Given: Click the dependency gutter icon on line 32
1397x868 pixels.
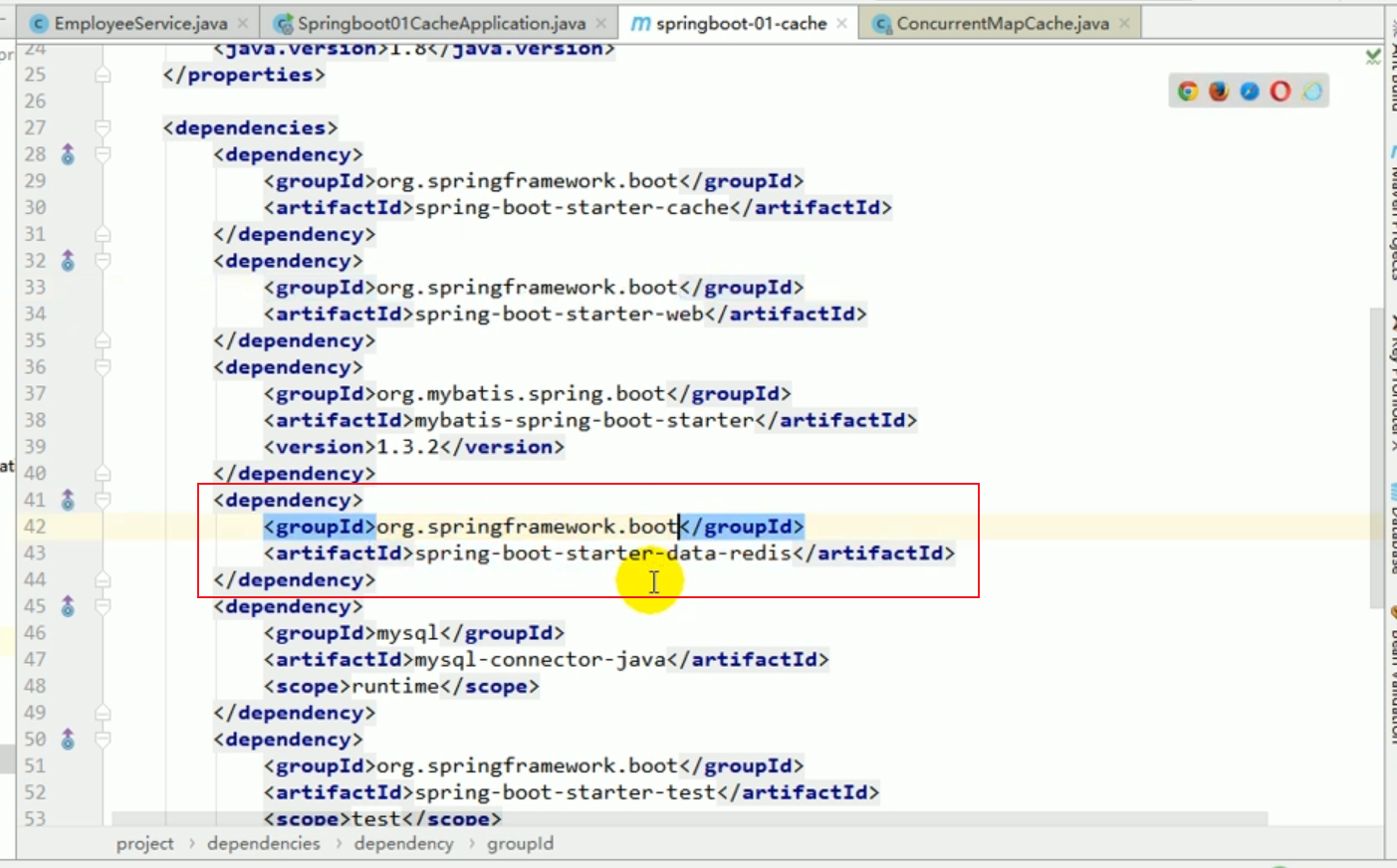Looking at the screenshot, I should [x=68, y=261].
